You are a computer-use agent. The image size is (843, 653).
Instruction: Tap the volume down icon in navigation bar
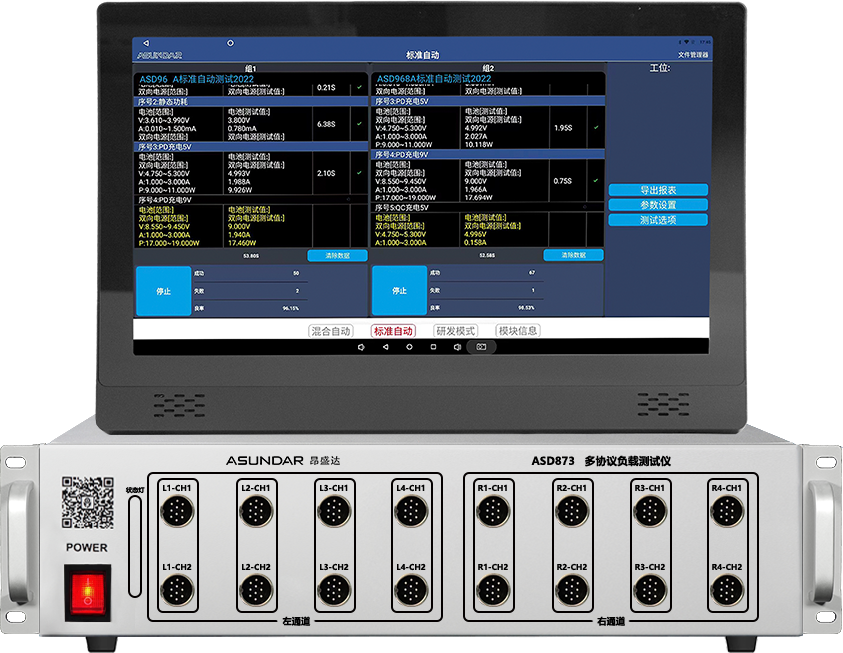click(x=361, y=347)
